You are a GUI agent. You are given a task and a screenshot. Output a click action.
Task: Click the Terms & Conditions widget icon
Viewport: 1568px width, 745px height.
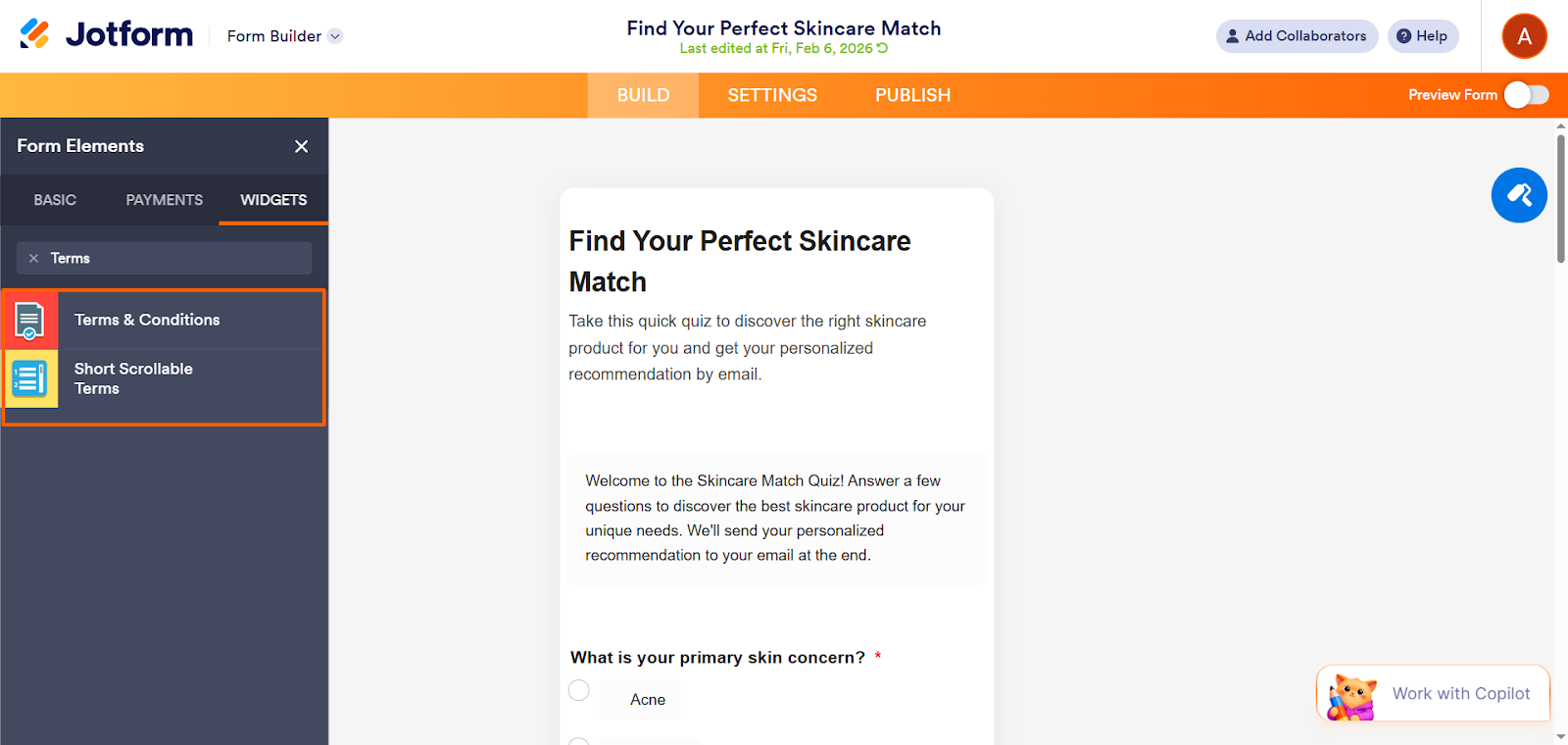[30, 320]
